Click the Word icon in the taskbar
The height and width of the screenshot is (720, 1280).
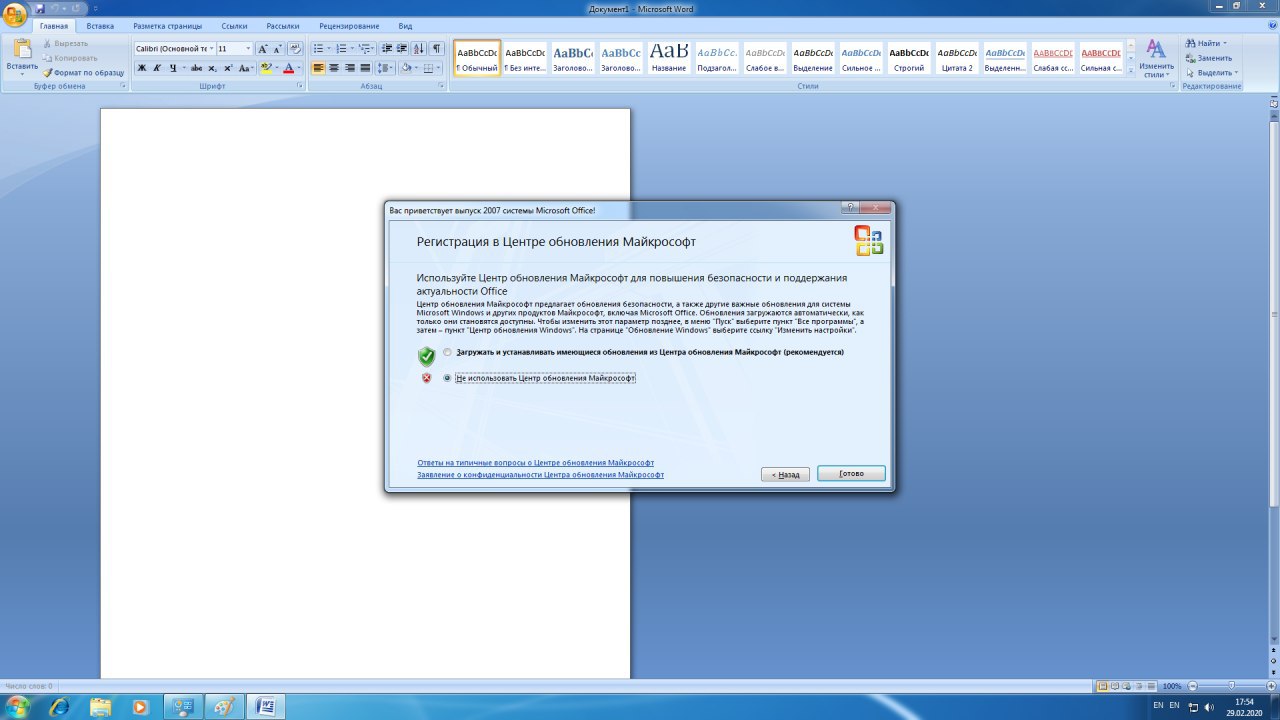pos(265,707)
